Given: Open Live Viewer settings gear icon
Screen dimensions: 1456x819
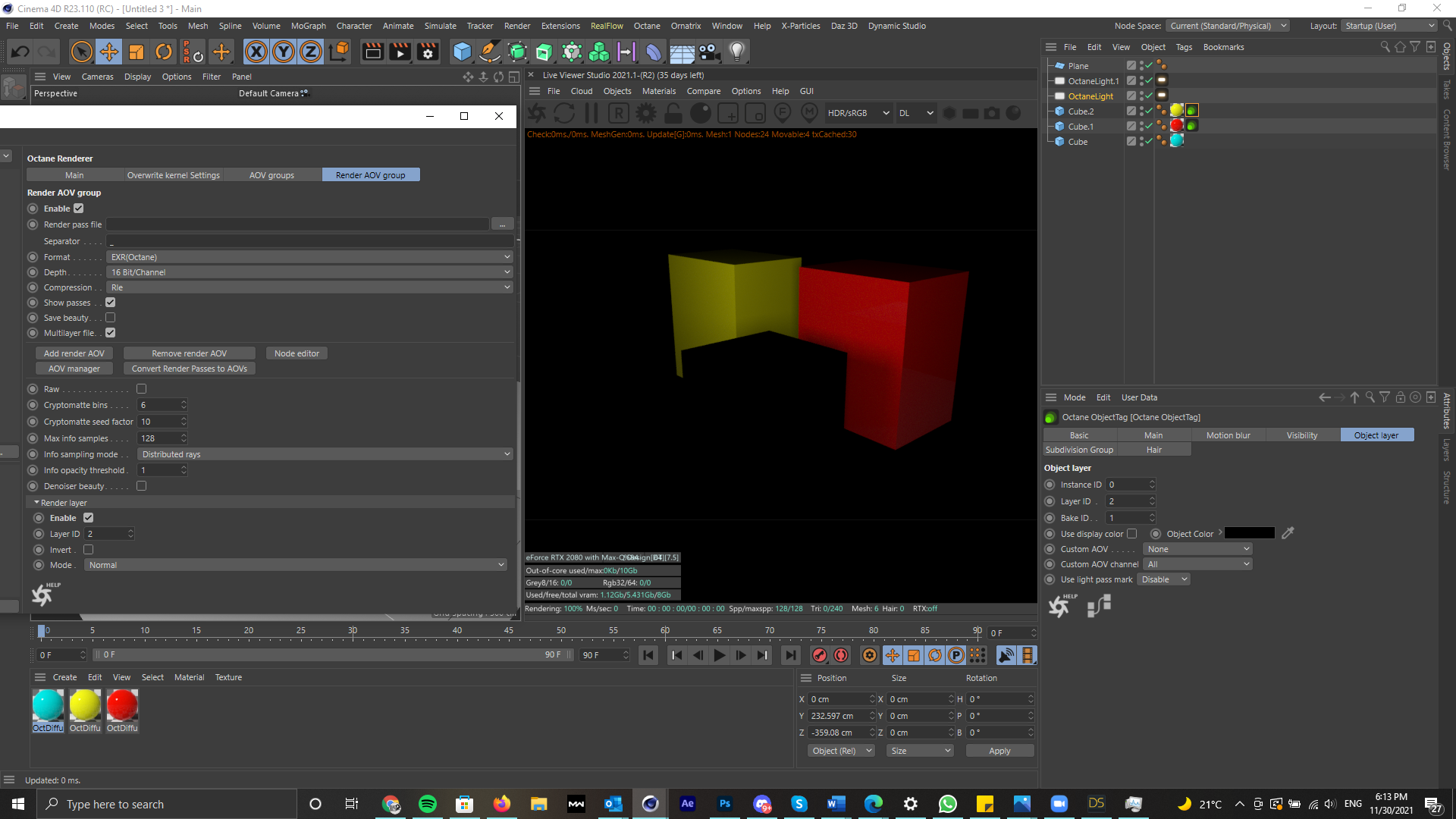Looking at the screenshot, I should pos(646,113).
